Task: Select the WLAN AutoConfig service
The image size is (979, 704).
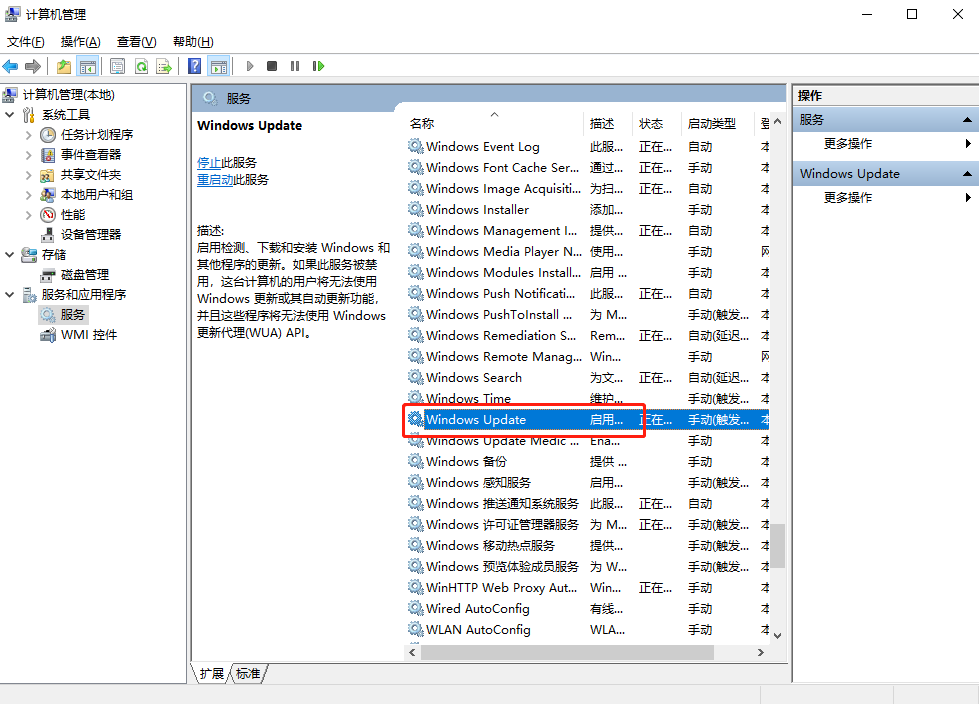Action: click(478, 630)
